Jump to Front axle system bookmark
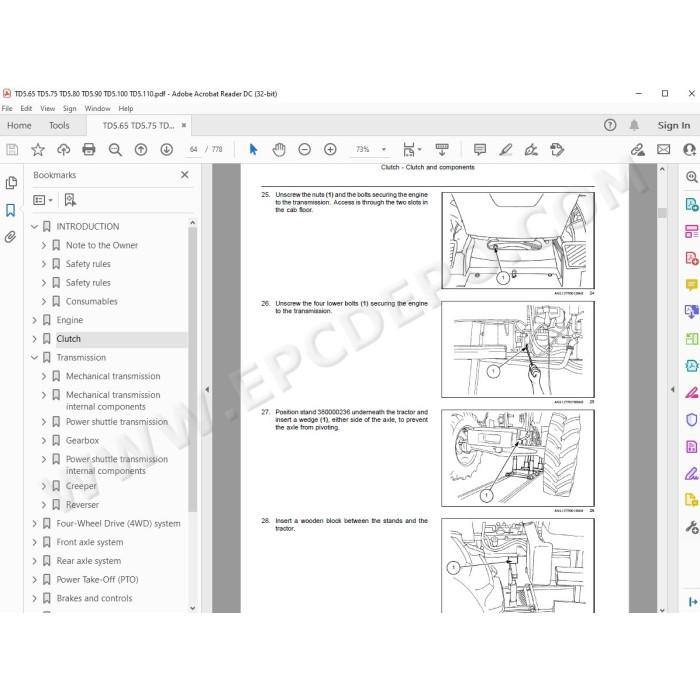This screenshot has height=700, width=700. coord(90,542)
